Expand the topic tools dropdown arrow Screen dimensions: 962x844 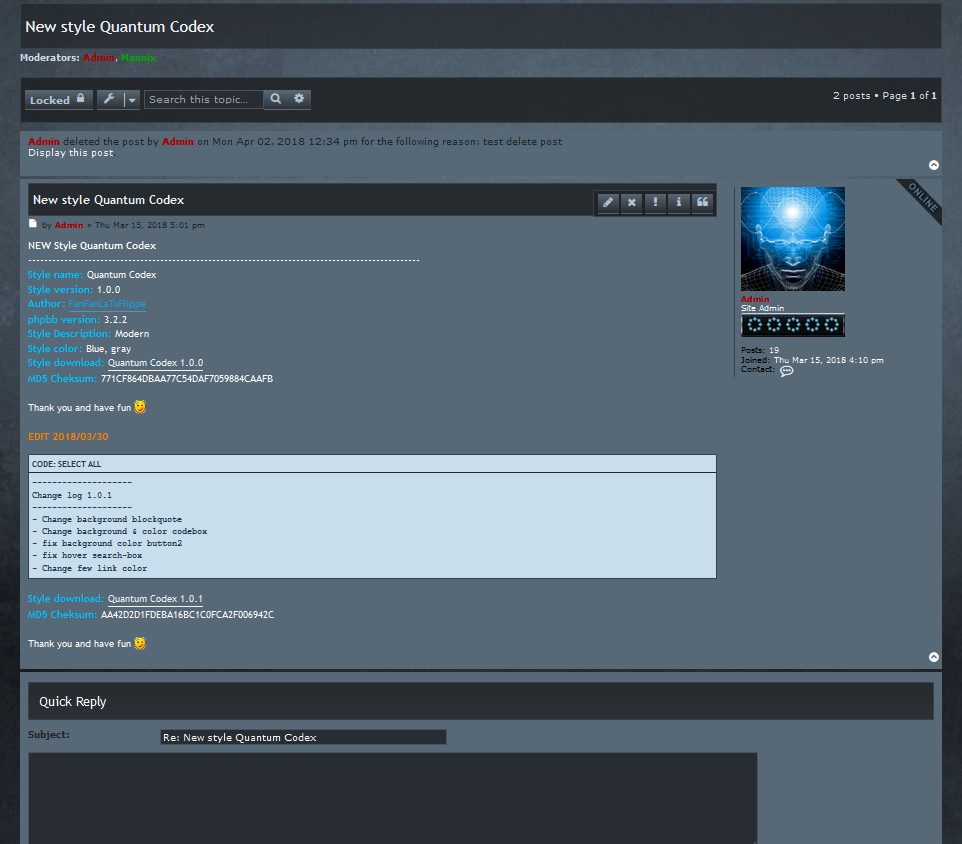pos(131,100)
